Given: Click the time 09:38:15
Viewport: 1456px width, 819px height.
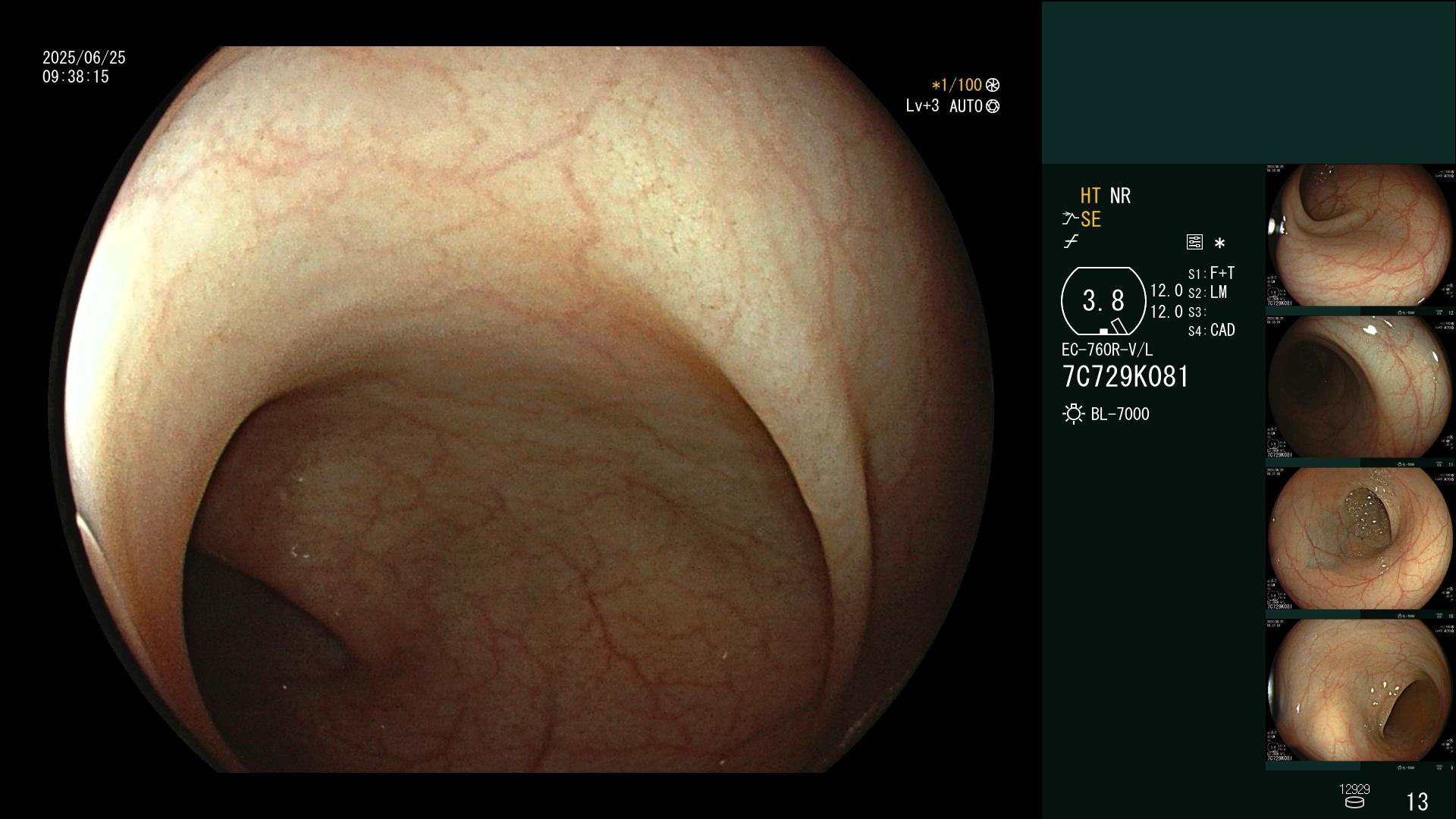Looking at the screenshot, I should click(x=76, y=77).
